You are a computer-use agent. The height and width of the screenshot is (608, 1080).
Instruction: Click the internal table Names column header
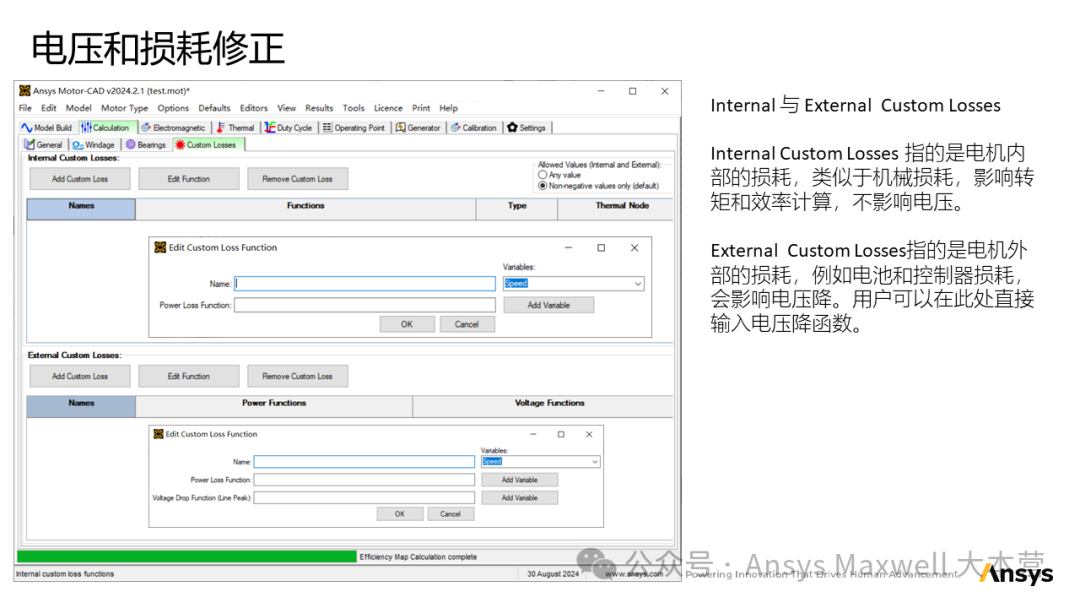pos(81,209)
